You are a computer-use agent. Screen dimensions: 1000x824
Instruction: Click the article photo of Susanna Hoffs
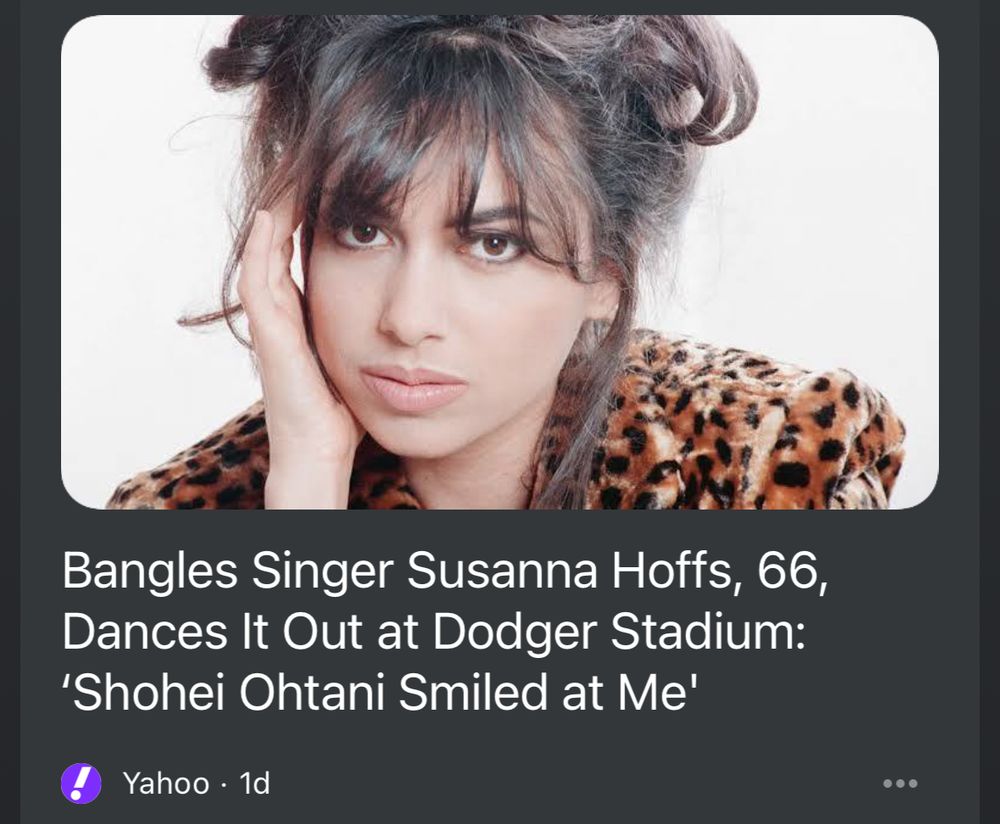(x=500, y=265)
